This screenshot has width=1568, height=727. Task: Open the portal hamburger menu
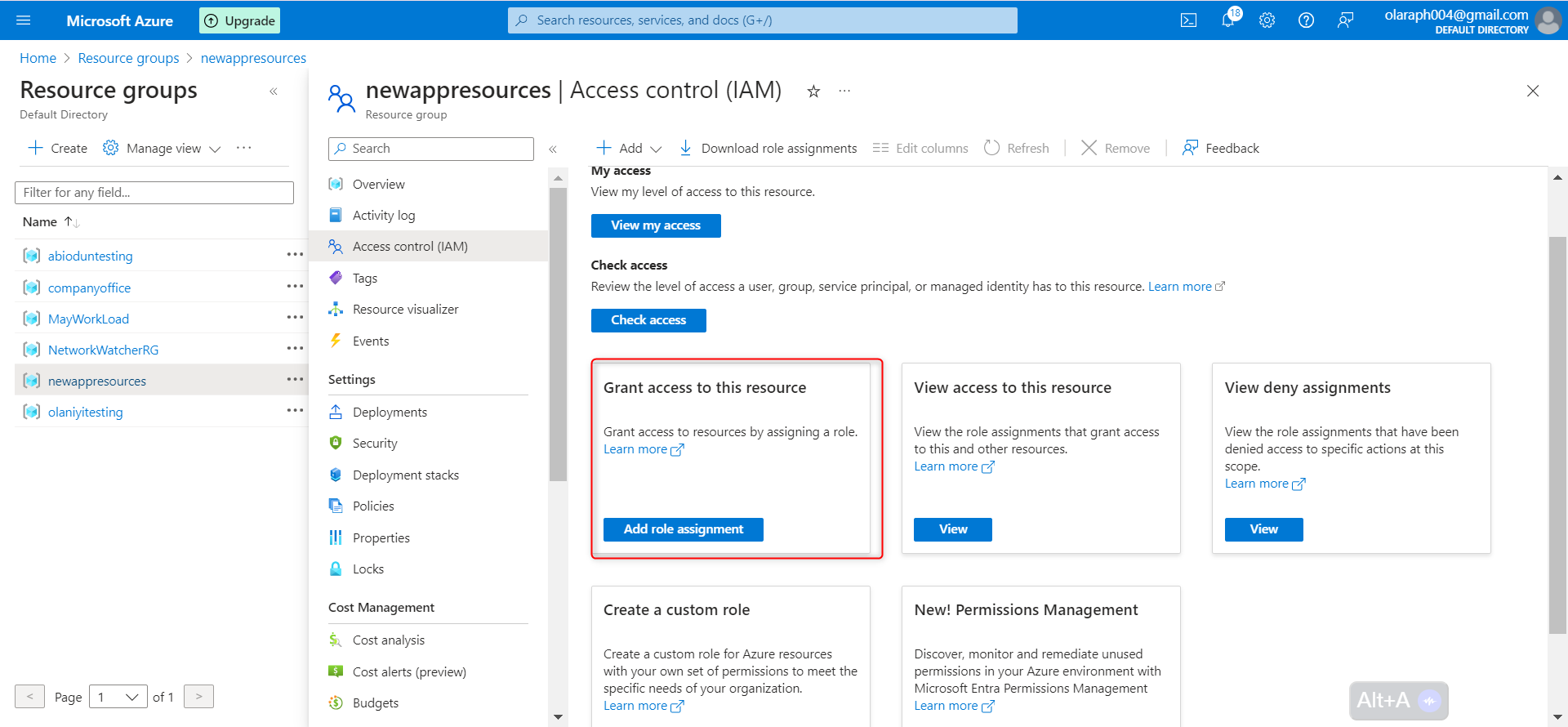pyautogui.click(x=23, y=20)
